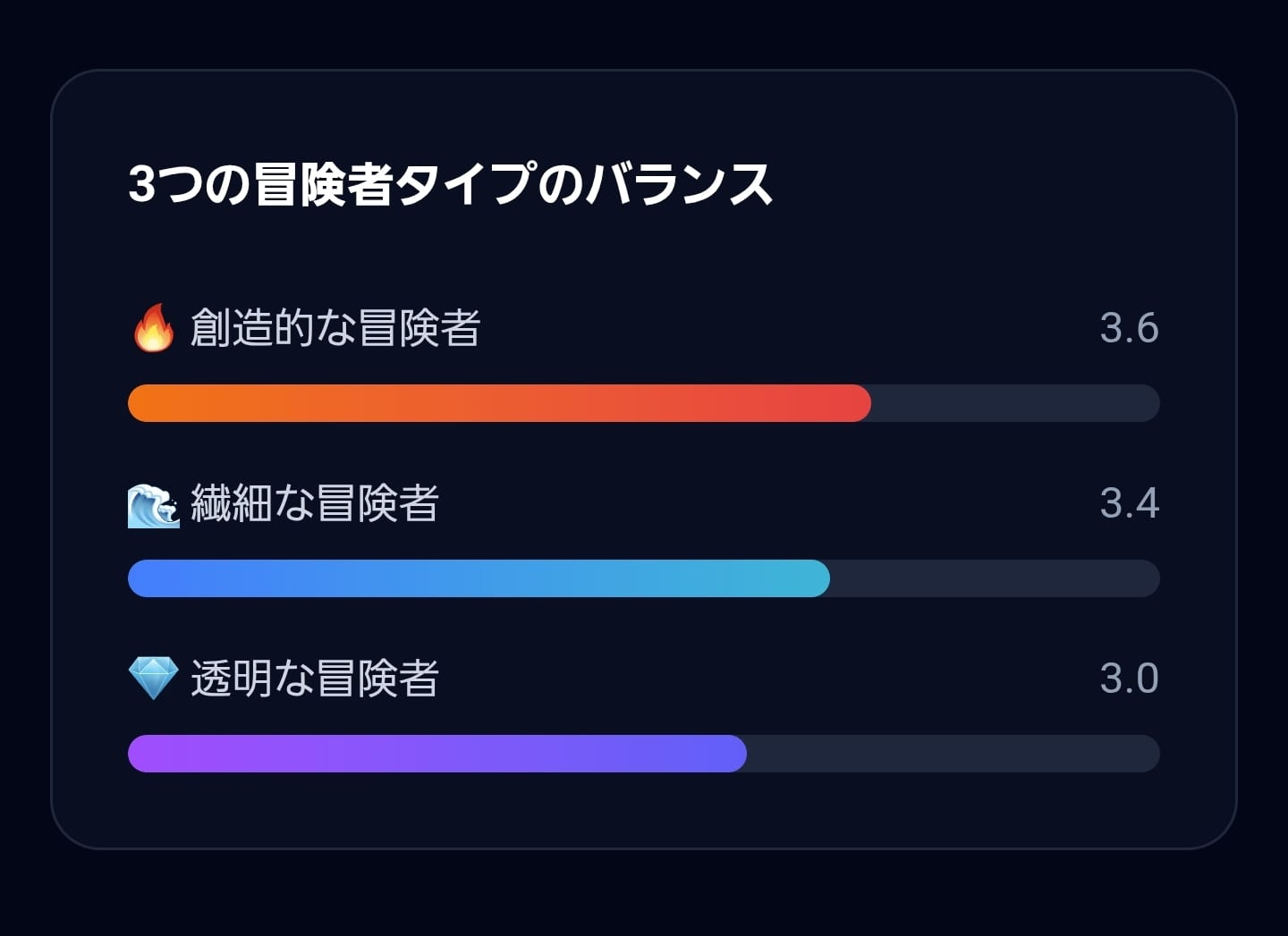Click the fire emoji icon
The width and height of the screenshot is (1288, 936).
153,328
